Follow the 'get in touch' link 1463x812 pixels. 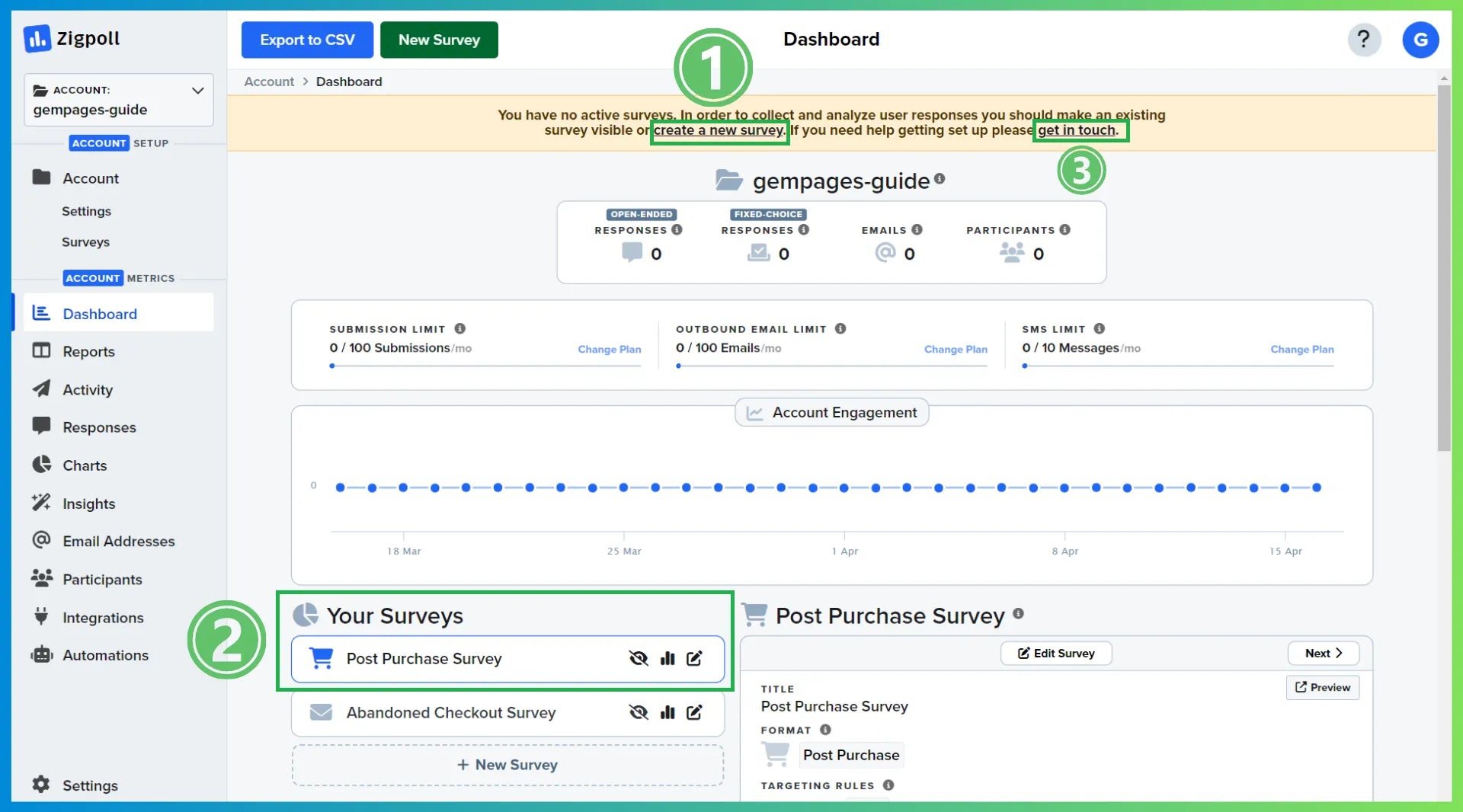[1077, 130]
